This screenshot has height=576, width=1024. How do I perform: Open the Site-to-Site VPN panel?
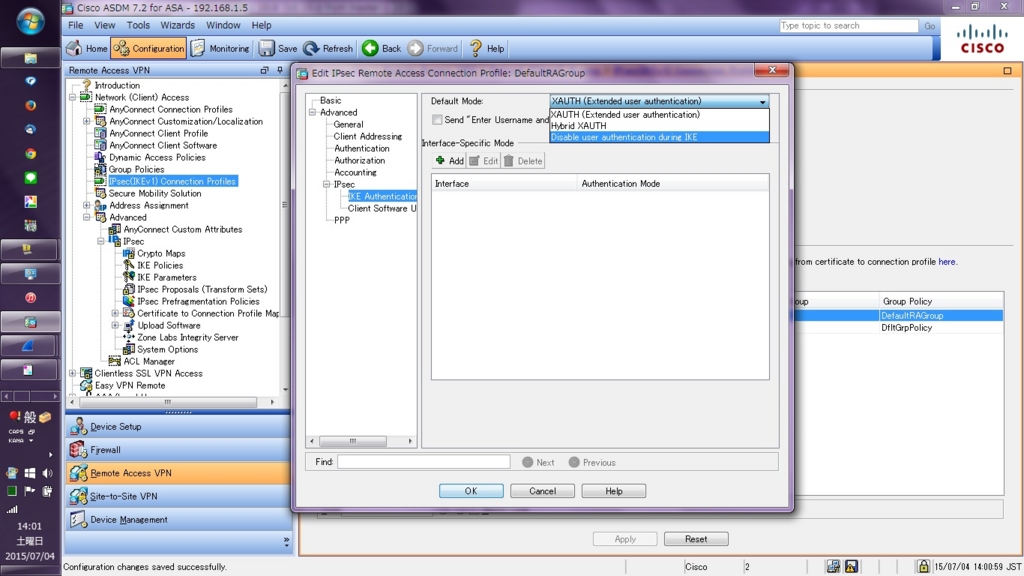coord(178,496)
